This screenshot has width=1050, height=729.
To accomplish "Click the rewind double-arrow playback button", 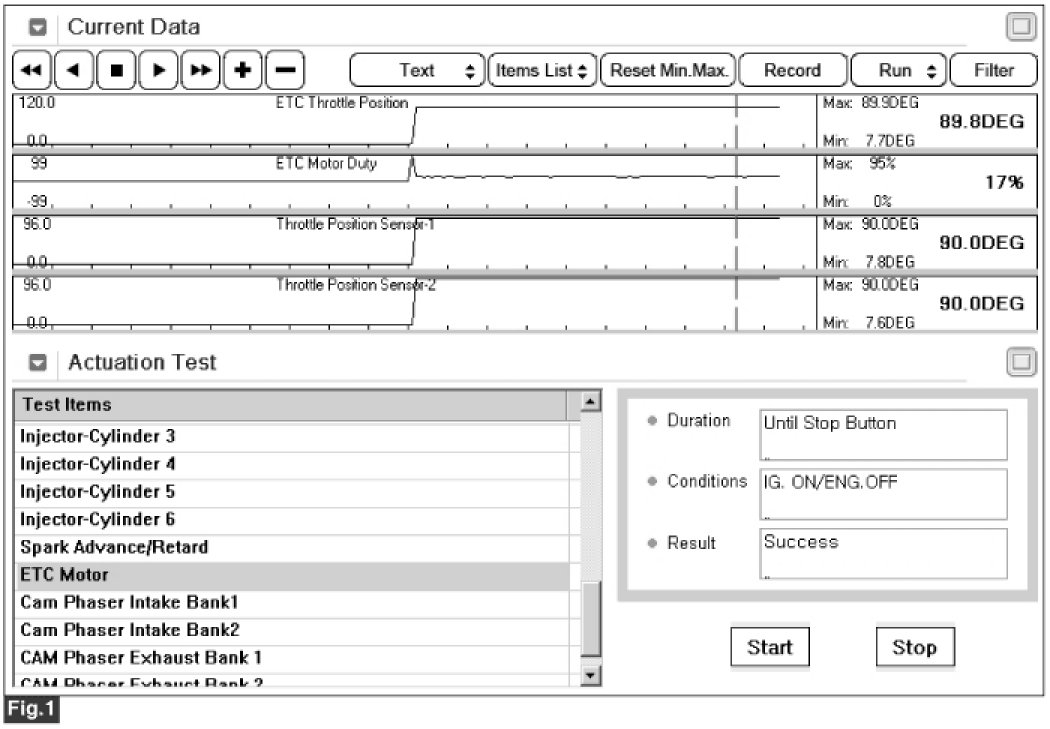I will 32,70.
